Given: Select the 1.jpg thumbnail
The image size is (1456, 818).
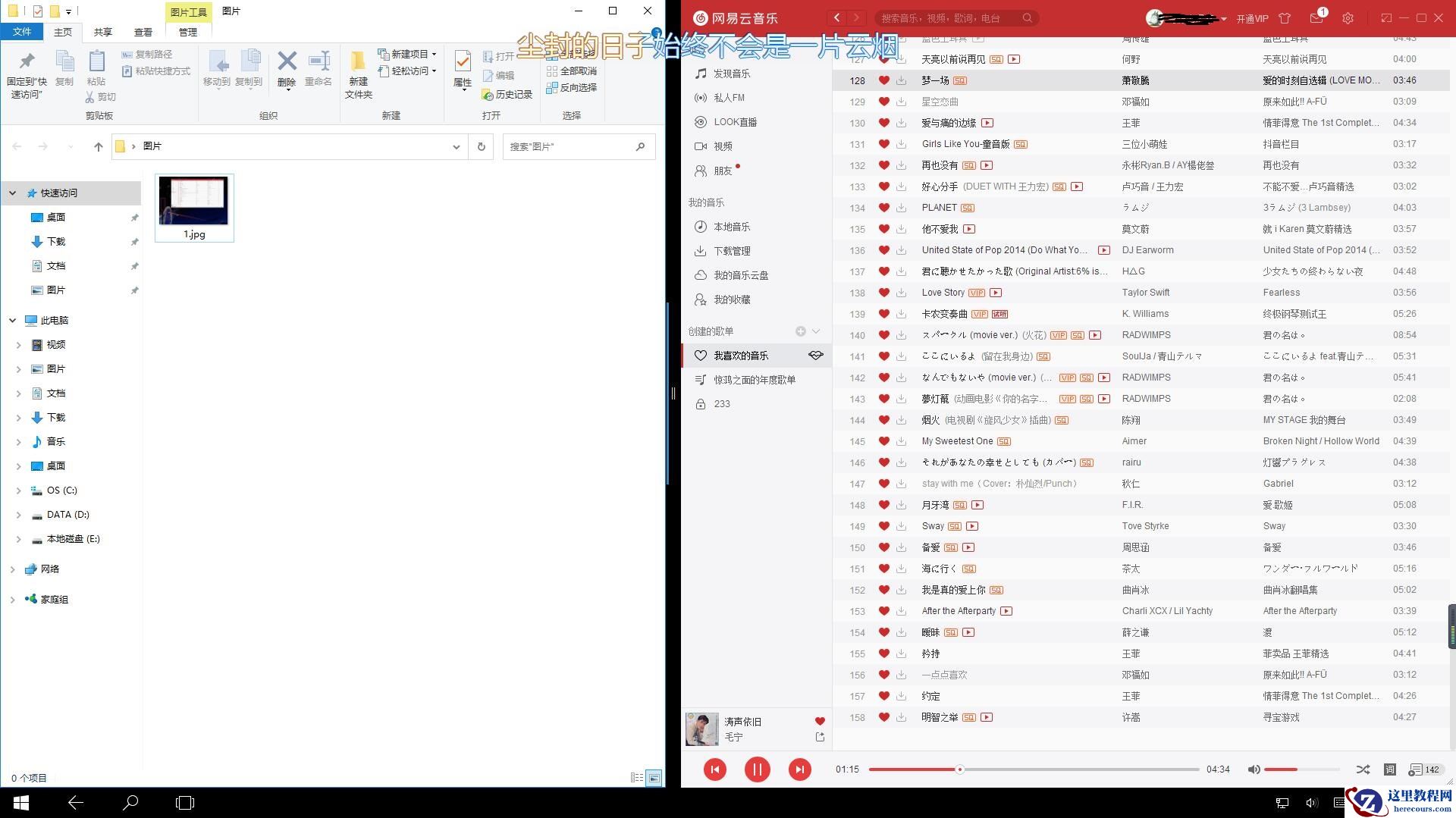Looking at the screenshot, I should tap(193, 201).
